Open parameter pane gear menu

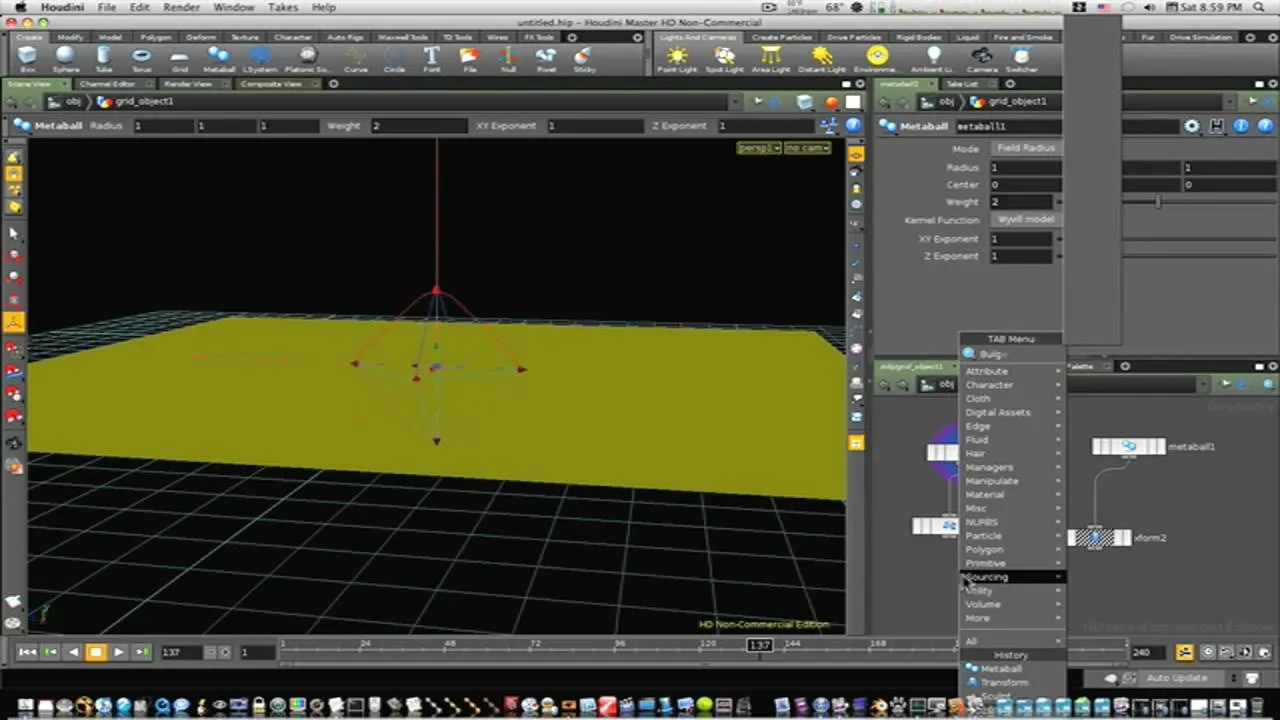1192,126
